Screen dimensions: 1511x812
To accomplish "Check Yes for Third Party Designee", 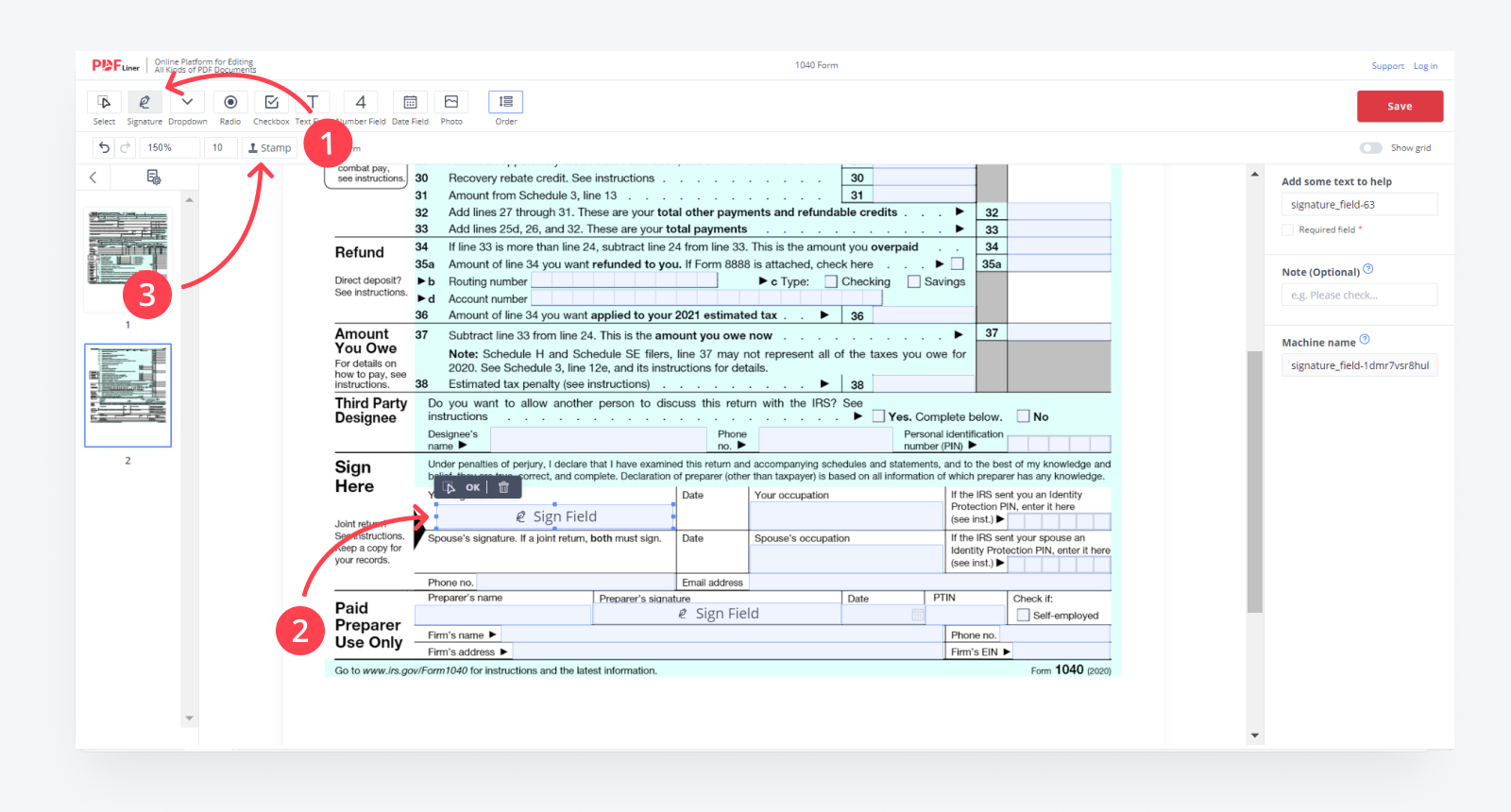I will (x=878, y=416).
